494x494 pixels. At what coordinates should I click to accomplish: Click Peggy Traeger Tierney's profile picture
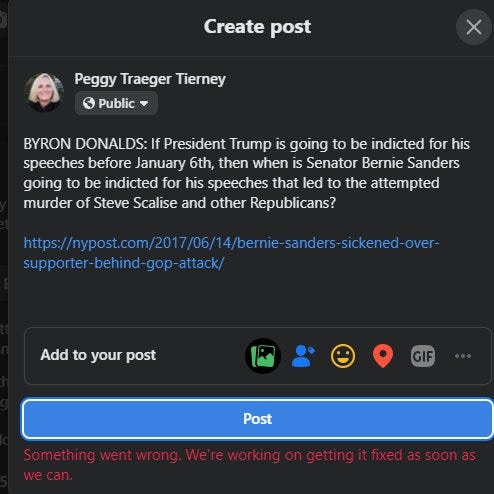(x=44, y=92)
